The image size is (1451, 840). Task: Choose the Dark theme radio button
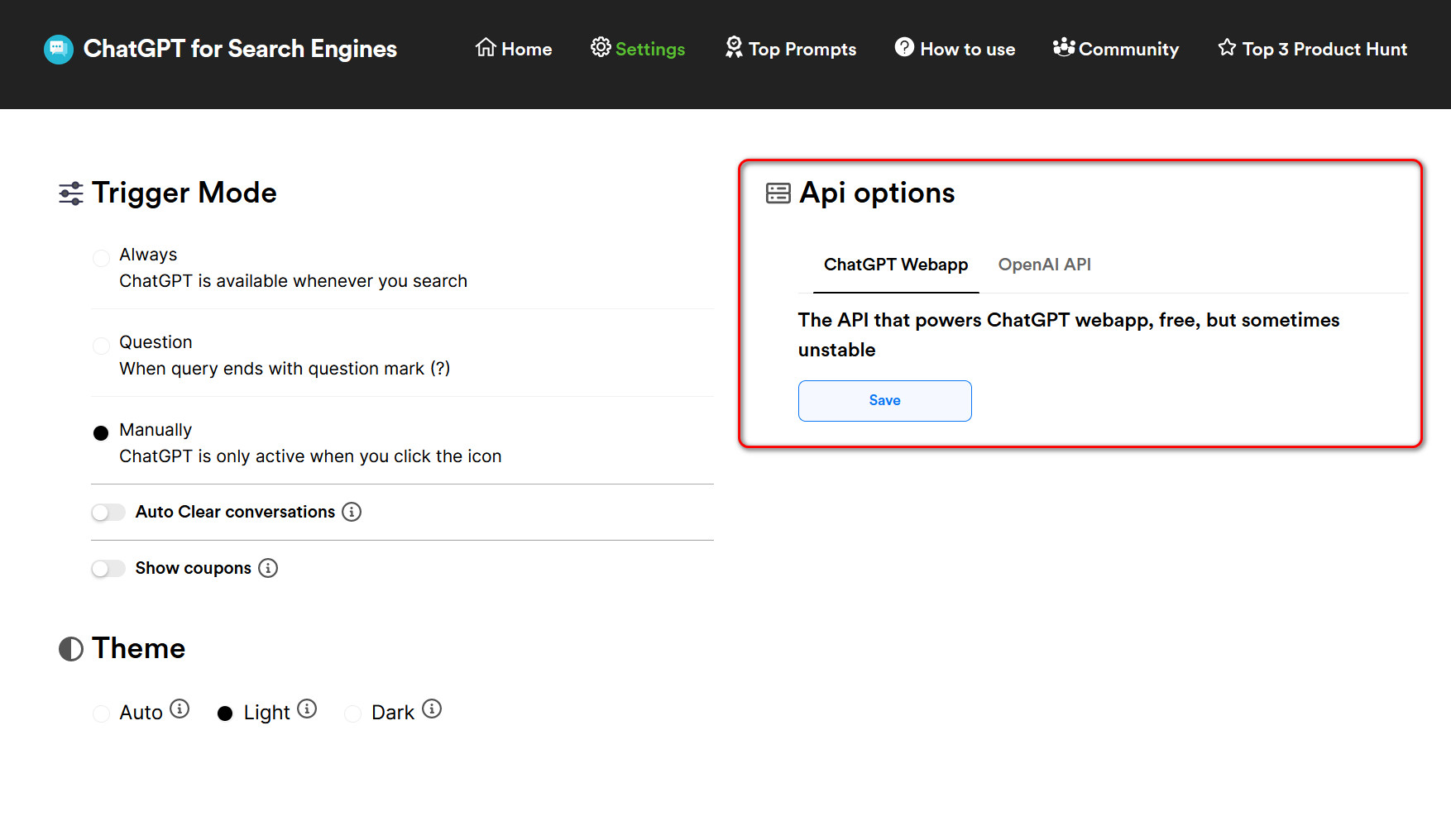point(352,714)
